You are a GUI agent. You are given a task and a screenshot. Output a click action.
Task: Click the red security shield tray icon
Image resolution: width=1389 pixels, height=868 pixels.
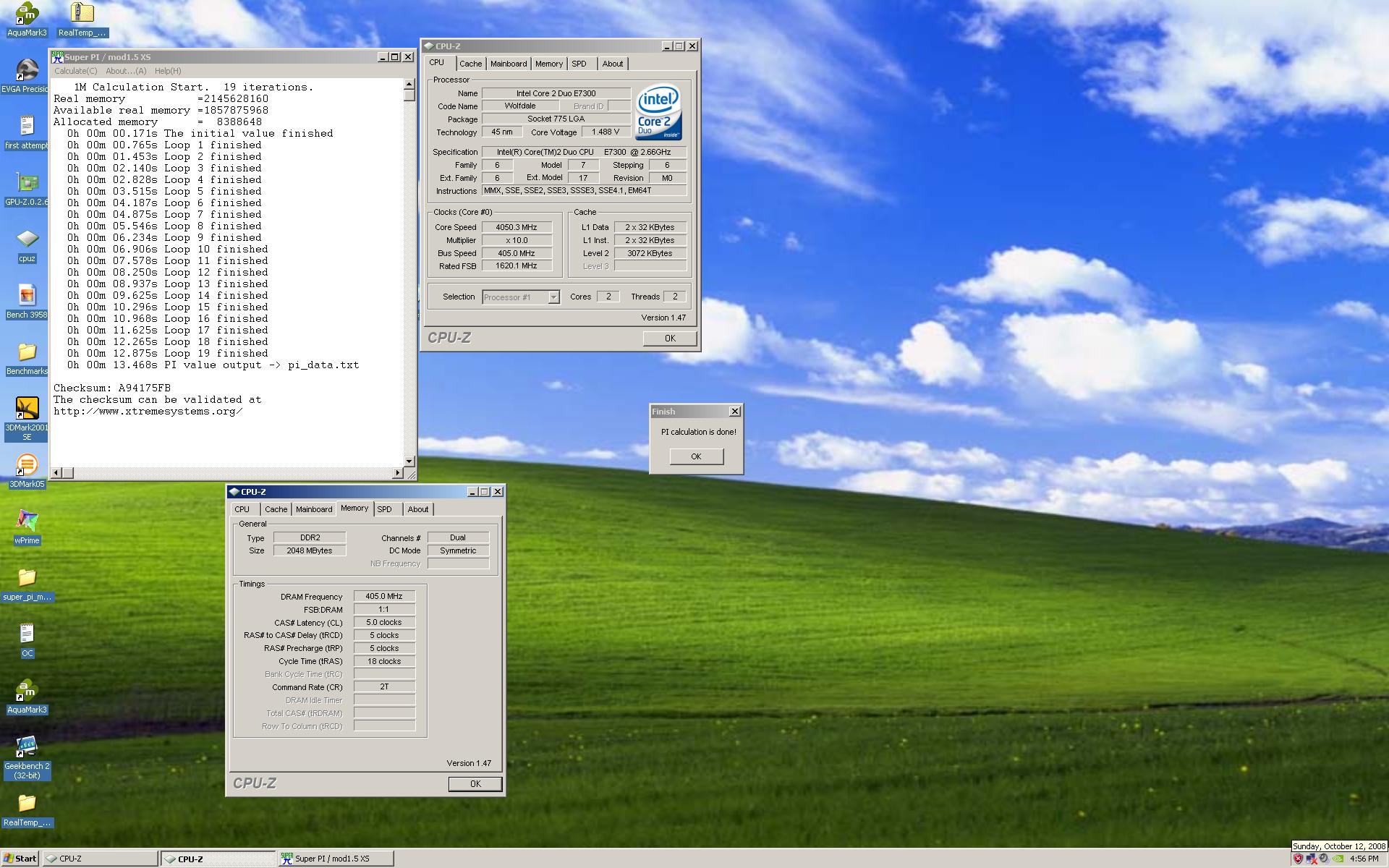[1298, 859]
